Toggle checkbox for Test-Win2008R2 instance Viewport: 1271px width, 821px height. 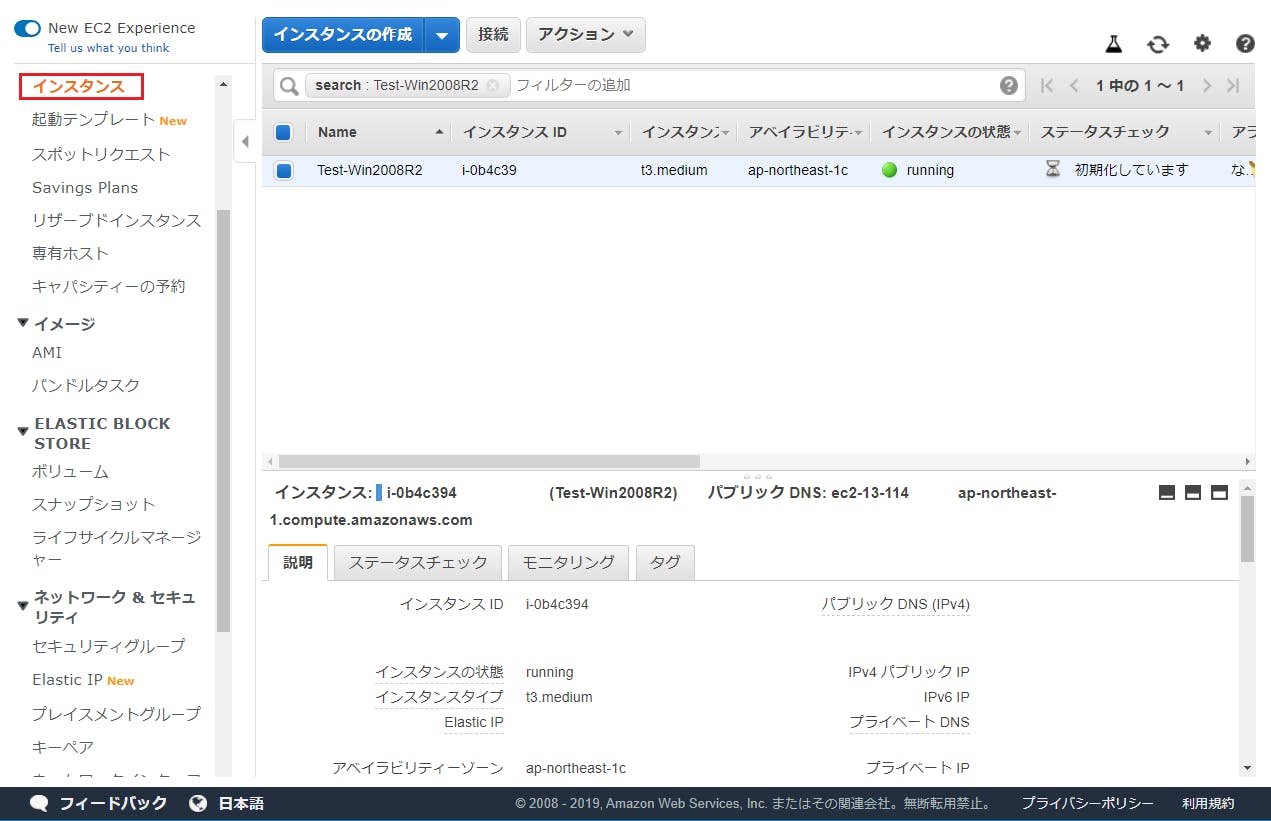(x=284, y=171)
